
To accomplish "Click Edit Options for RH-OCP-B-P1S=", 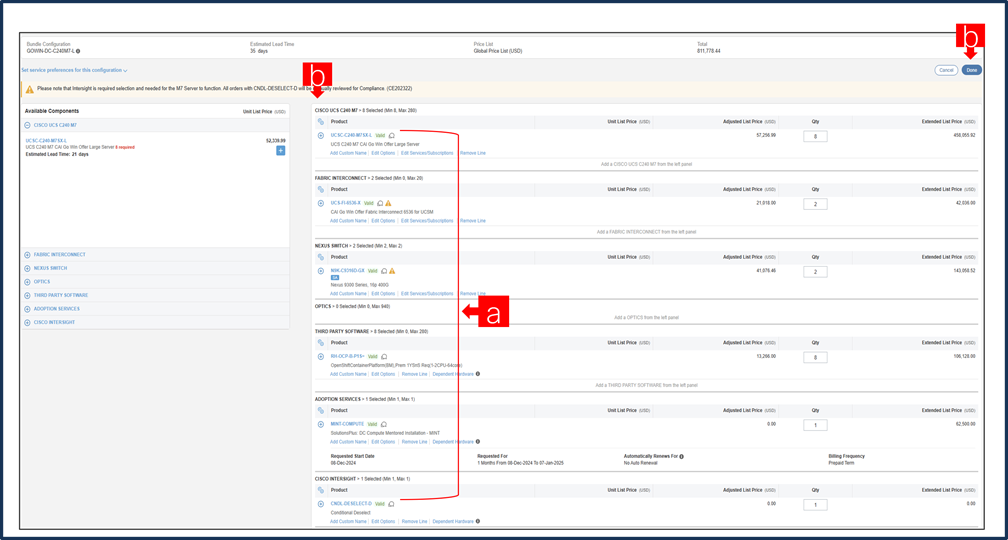I will [x=383, y=374].
